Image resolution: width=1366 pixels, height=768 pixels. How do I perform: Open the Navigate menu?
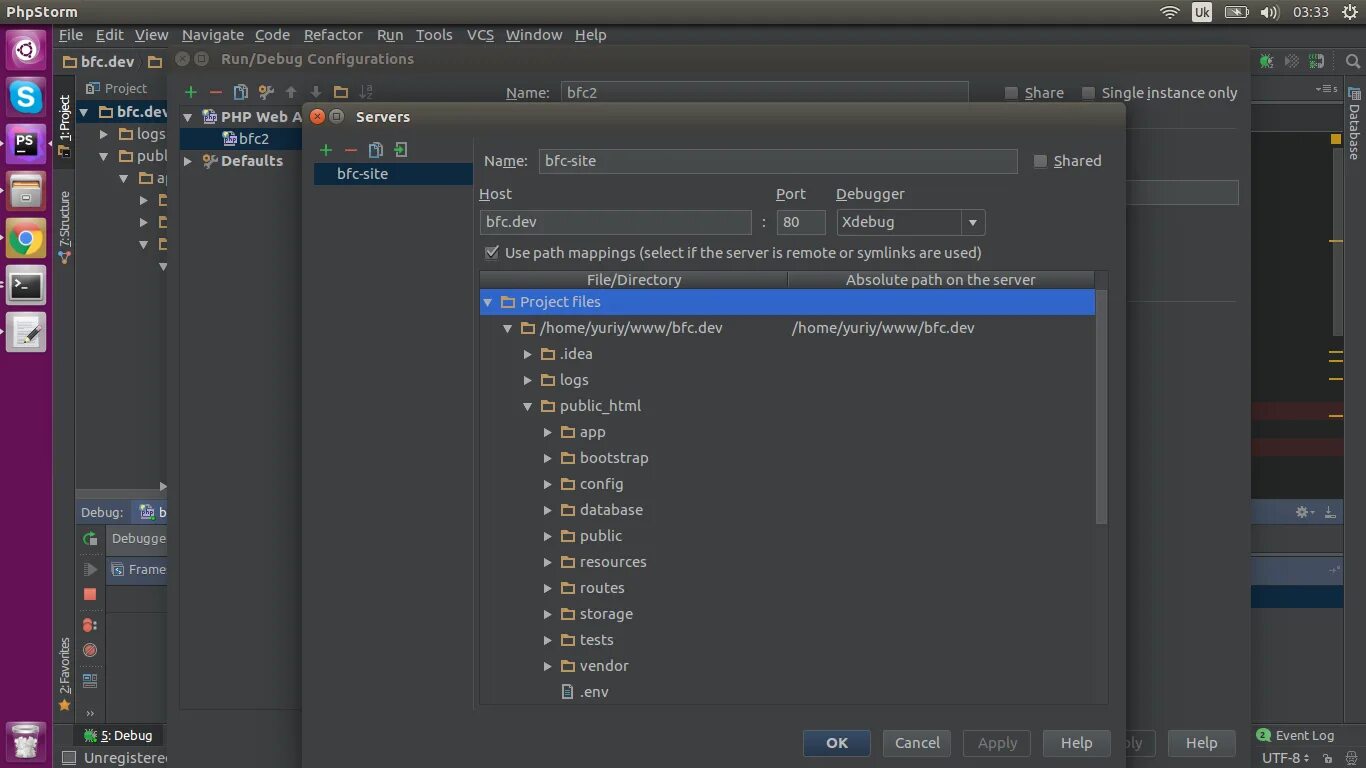coord(212,35)
